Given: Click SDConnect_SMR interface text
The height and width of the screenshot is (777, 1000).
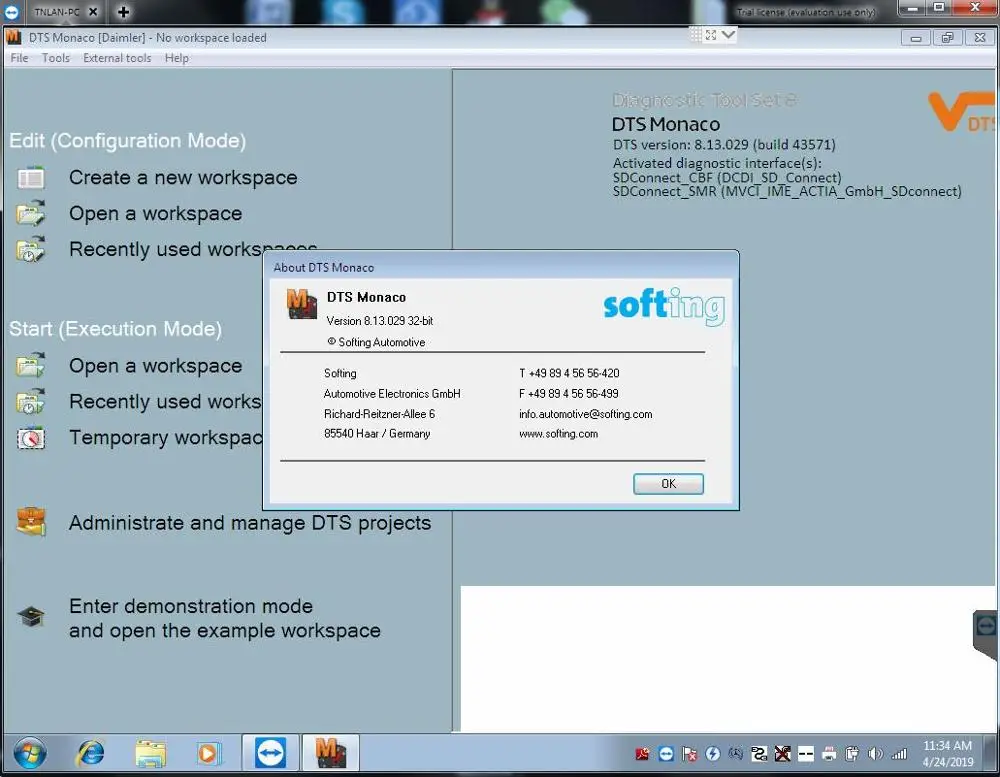Looking at the screenshot, I should tap(787, 191).
